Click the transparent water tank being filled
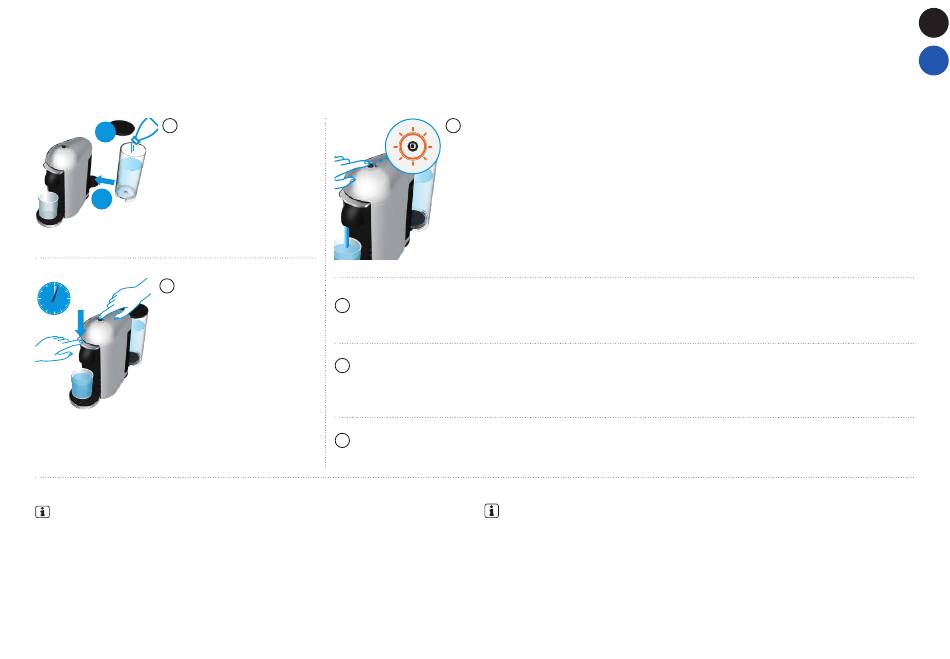 [131, 171]
